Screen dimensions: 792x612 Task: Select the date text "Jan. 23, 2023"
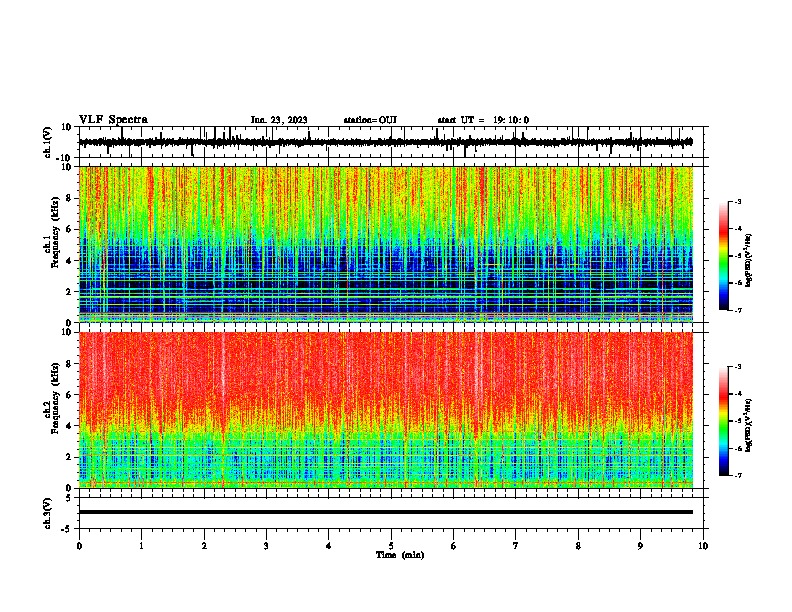(x=279, y=120)
